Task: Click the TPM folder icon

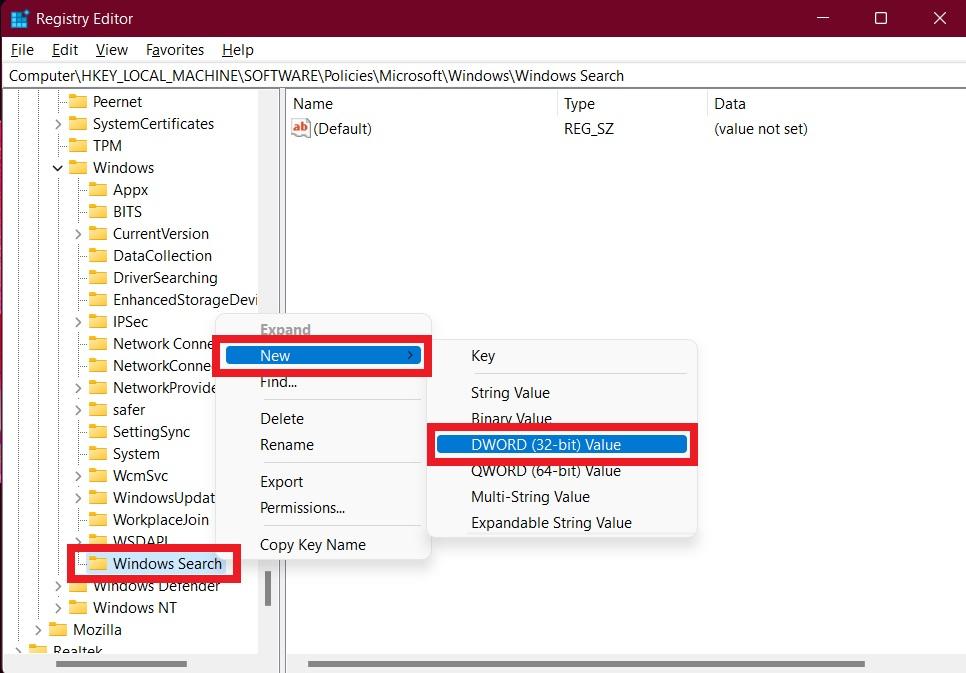Action: point(78,145)
